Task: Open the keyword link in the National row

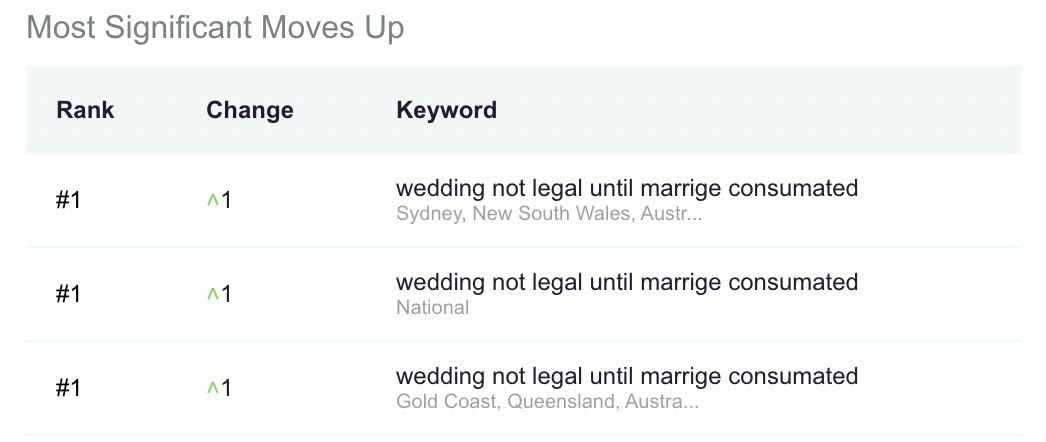Action: pyautogui.click(x=627, y=282)
